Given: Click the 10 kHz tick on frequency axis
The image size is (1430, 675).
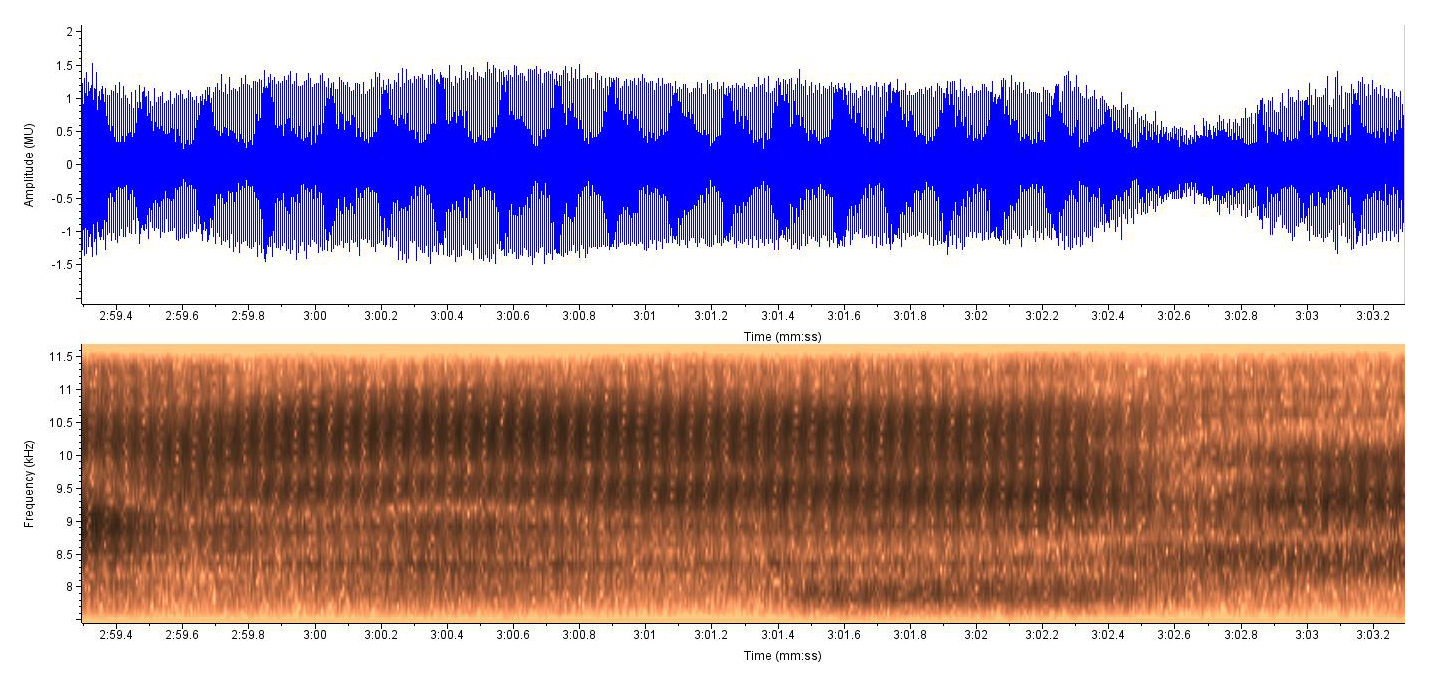Looking at the screenshot, I should pyautogui.click(x=66, y=455).
